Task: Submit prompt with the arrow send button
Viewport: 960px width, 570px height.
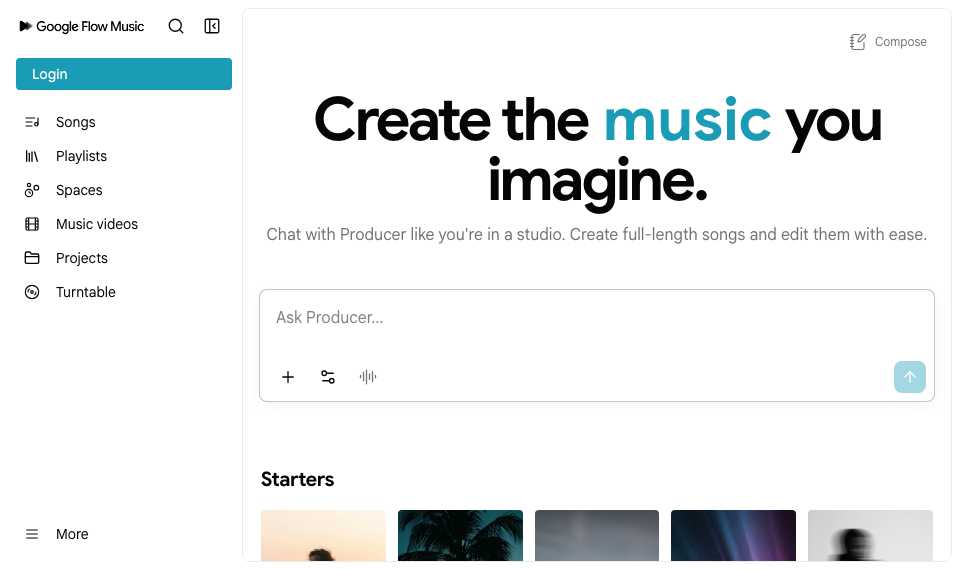Action: tap(909, 377)
